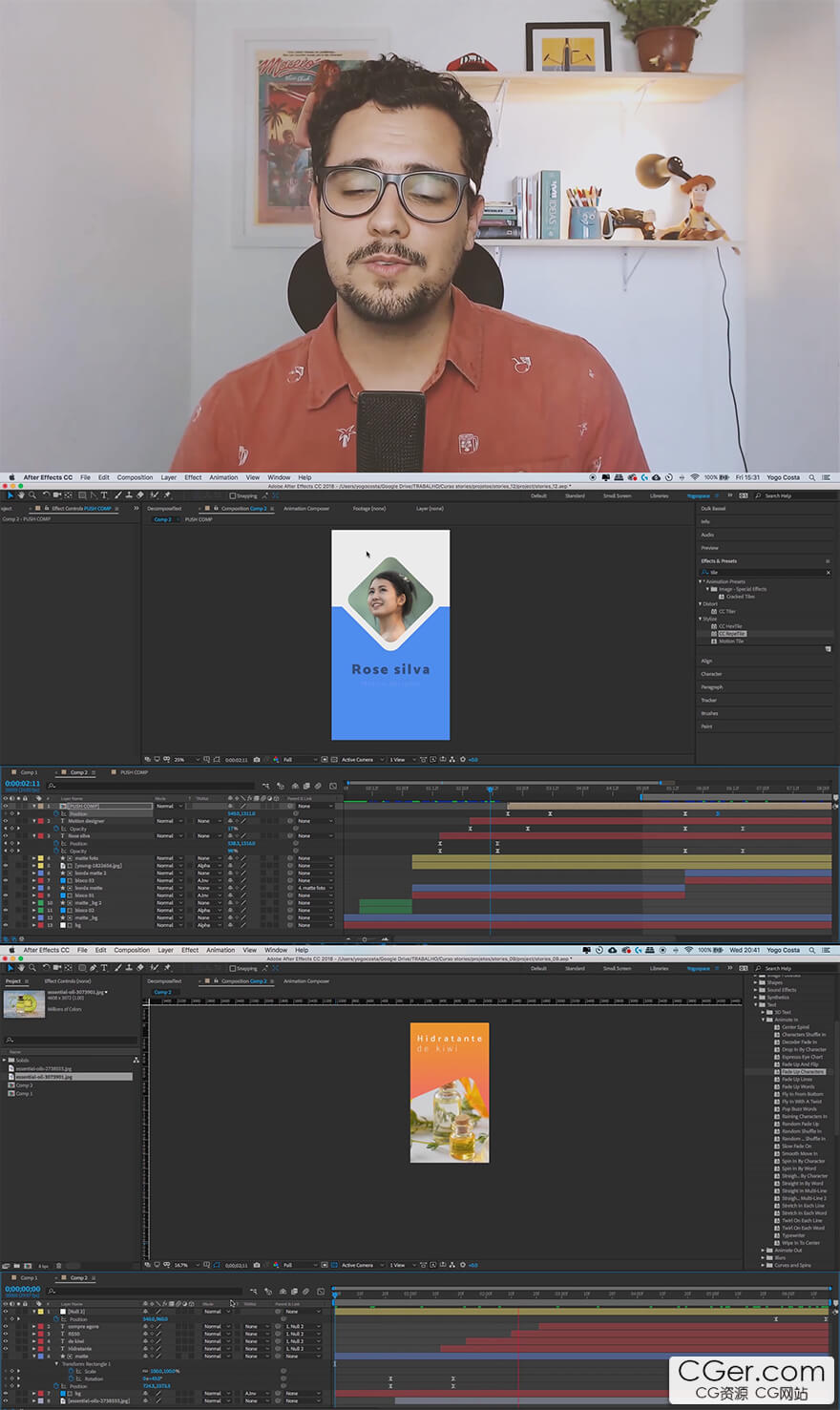
Task: Select the Selection tool in lower After Effects window
Action: [10, 968]
